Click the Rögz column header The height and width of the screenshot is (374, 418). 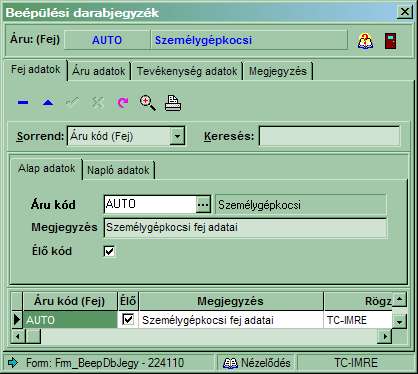tap(358, 301)
